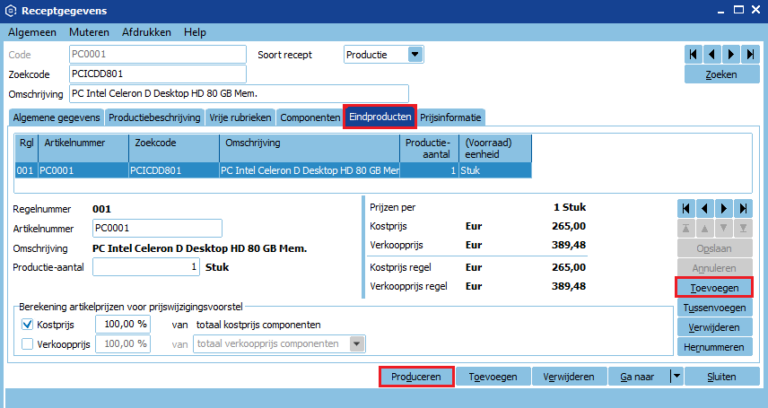
Task: Jump to last line arrow beside Prijzen per
Action: 743,208
